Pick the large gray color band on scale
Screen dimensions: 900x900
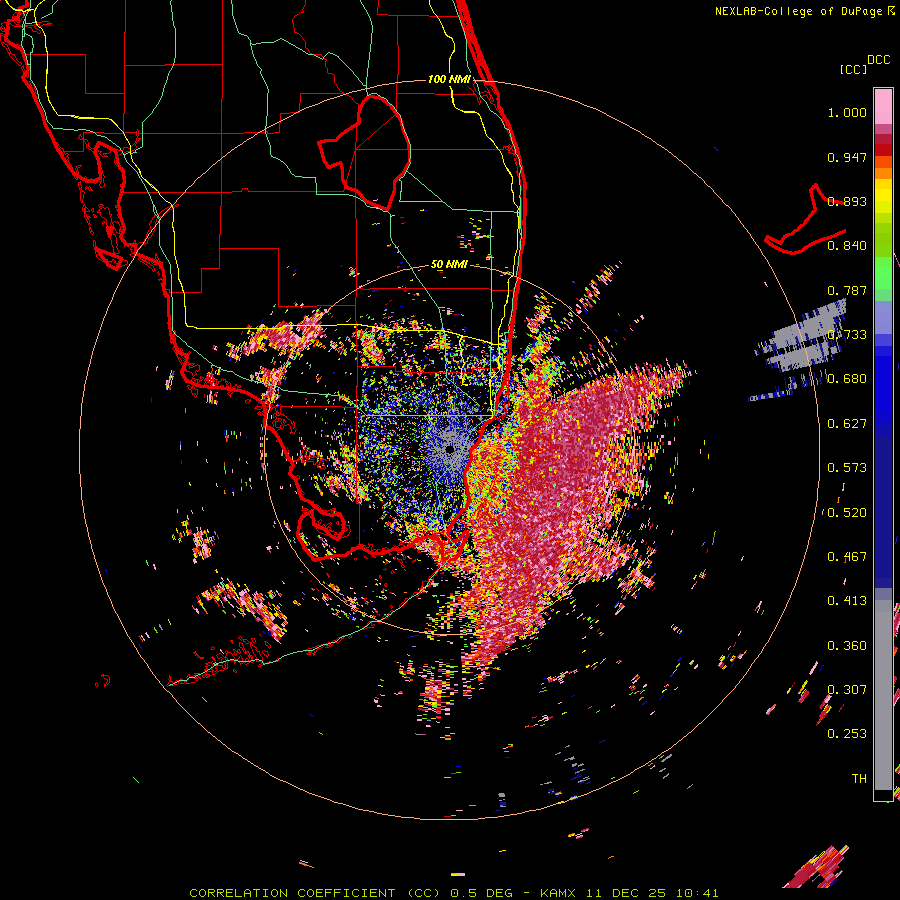point(883,695)
